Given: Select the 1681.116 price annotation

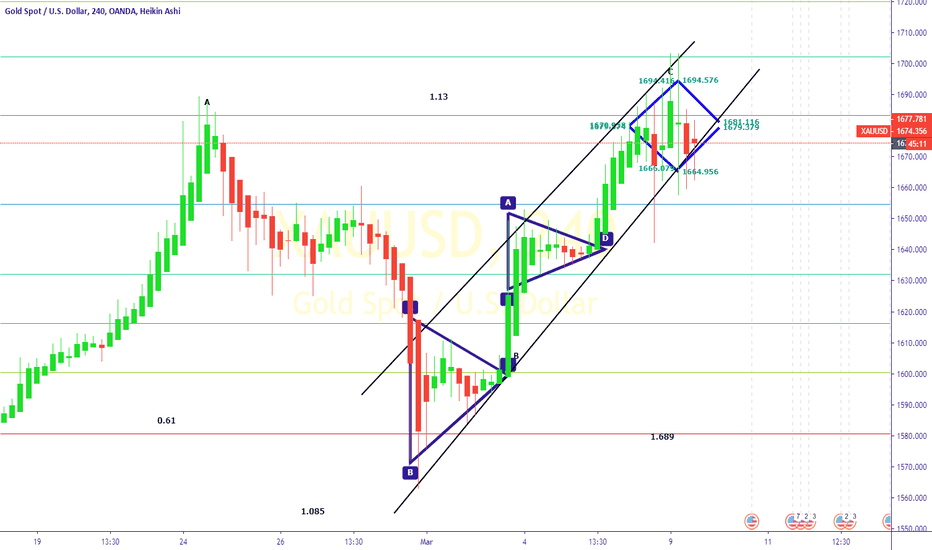Looking at the screenshot, I should pyautogui.click(x=741, y=122).
